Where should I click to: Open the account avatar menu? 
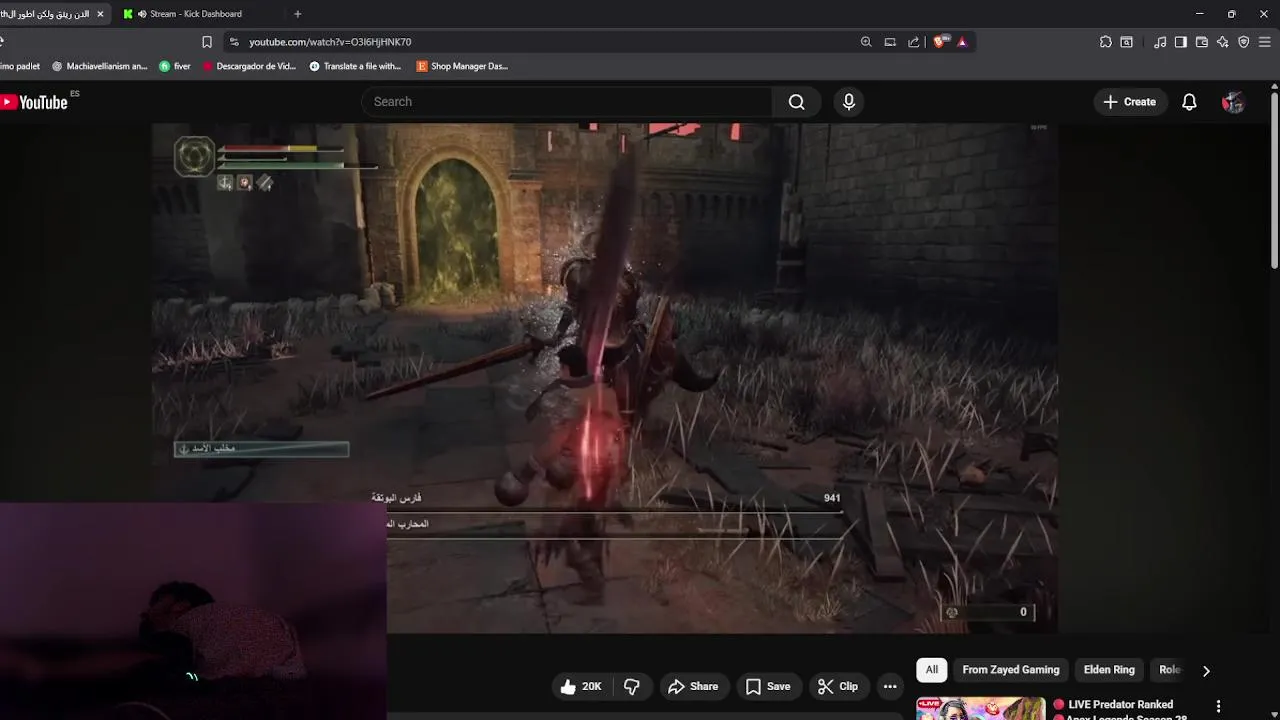(1233, 102)
